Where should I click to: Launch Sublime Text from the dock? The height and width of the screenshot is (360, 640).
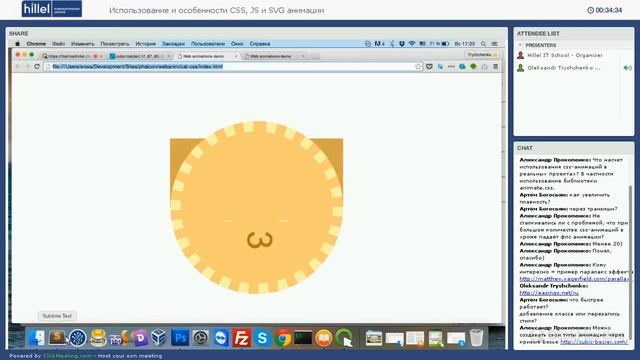point(58,338)
